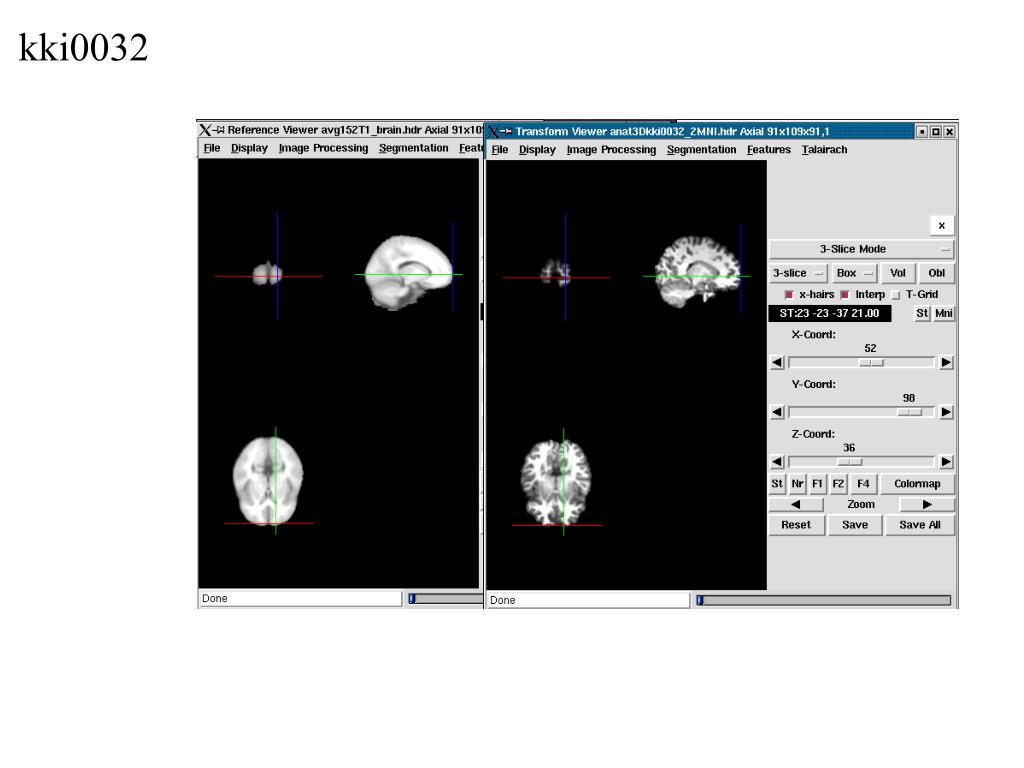
Task: Click the Zoom decrease left arrow
Action: pyautogui.click(x=796, y=504)
